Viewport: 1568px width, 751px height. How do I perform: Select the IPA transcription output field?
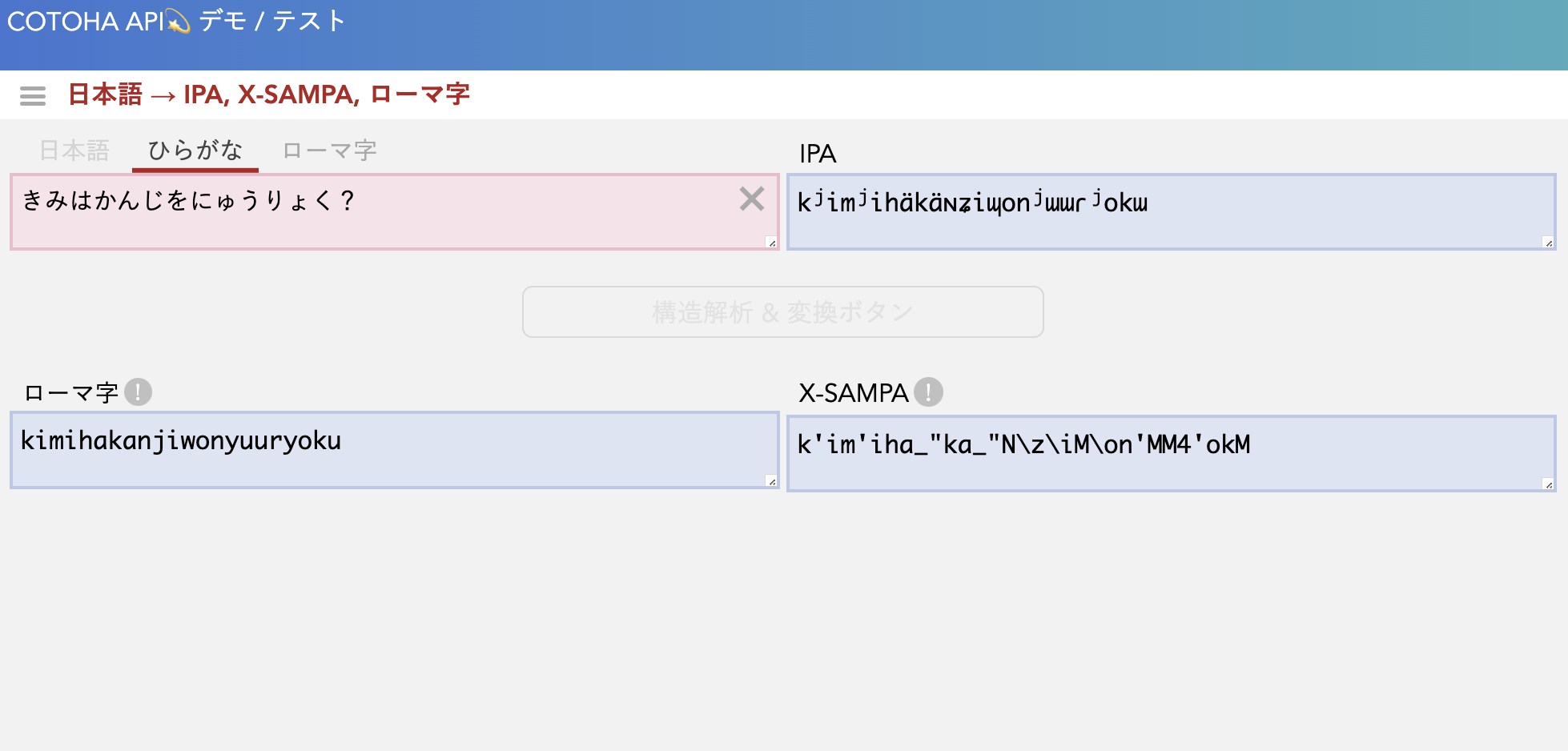click(x=1169, y=212)
